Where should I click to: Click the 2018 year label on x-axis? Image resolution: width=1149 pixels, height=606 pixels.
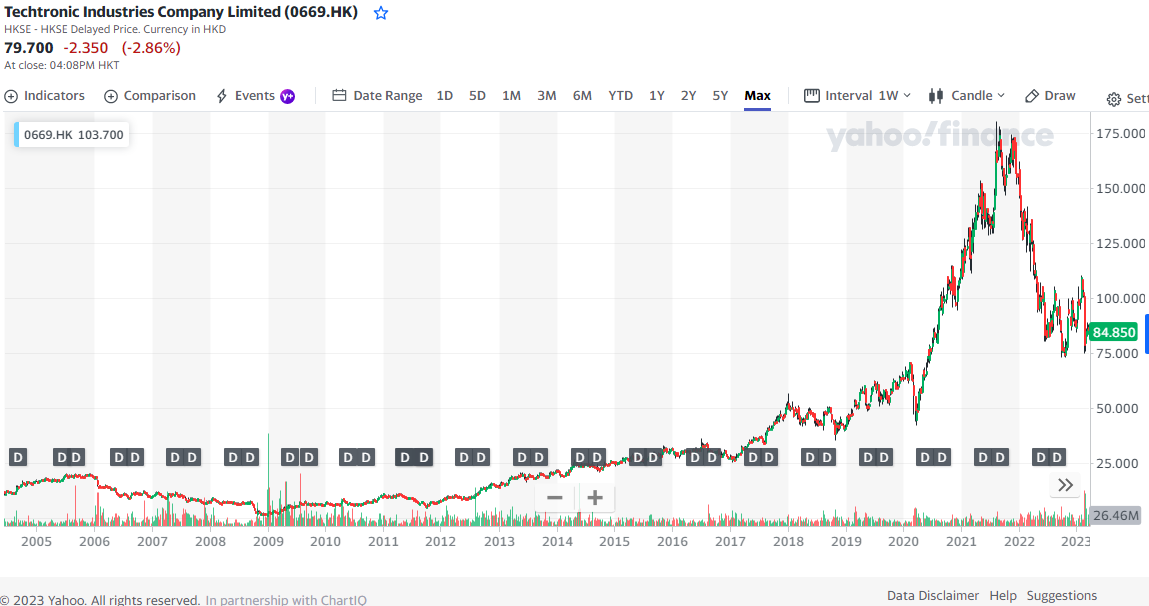[788, 542]
